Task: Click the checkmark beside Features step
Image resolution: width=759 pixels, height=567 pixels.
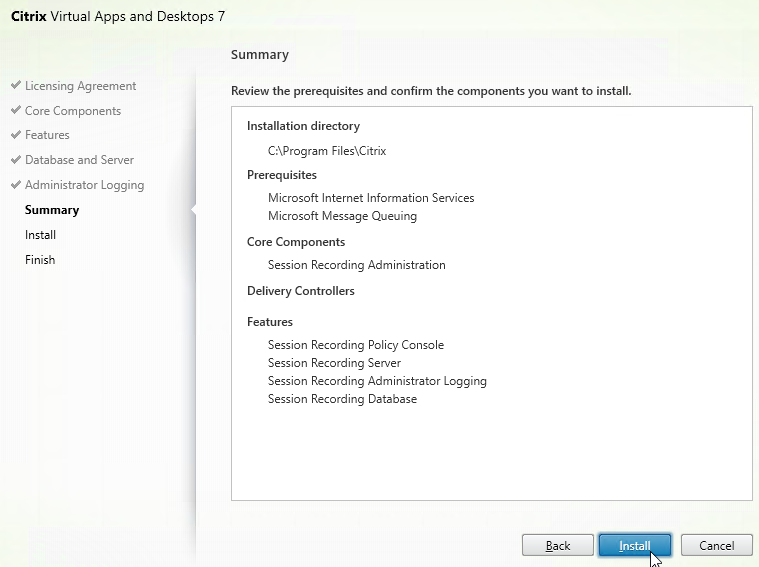Action: 15,134
